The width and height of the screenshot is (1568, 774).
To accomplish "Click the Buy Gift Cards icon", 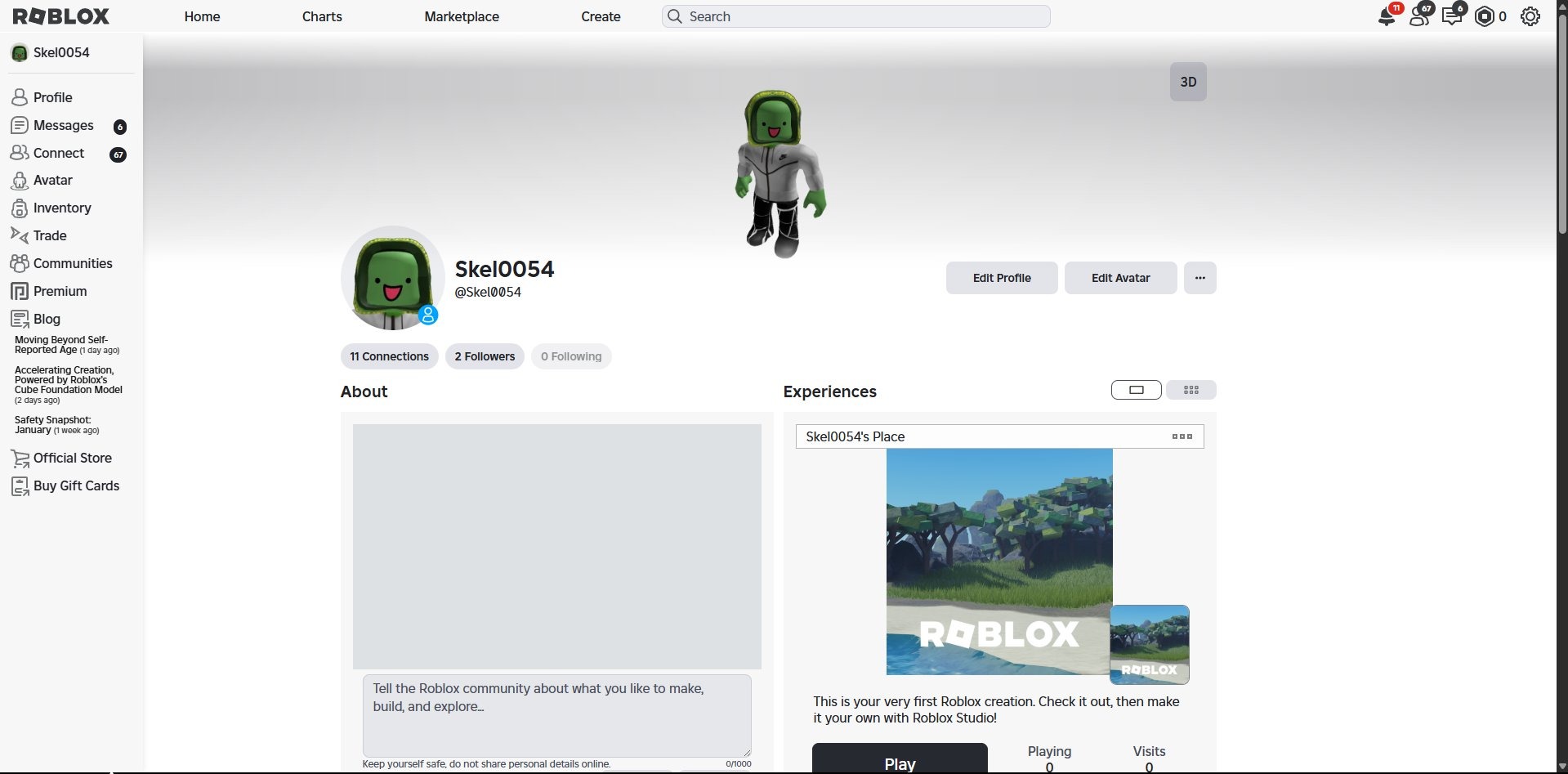I will (20, 486).
